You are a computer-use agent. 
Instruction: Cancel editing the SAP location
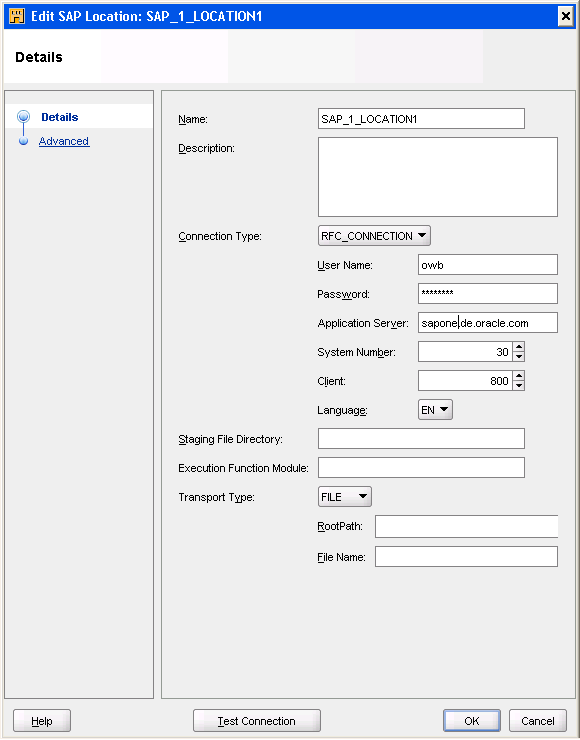click(x=538, y=721)
